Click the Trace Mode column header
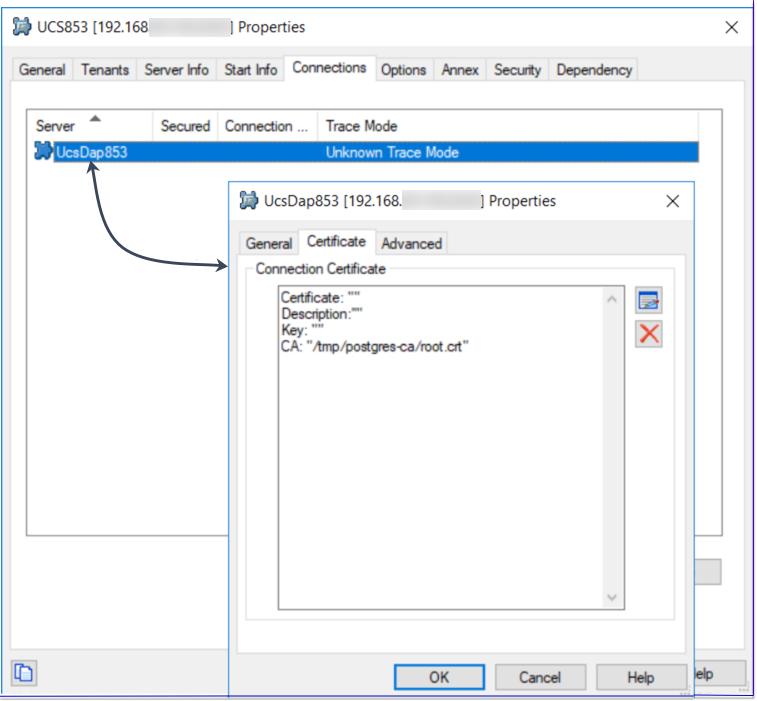 [508, 126]
